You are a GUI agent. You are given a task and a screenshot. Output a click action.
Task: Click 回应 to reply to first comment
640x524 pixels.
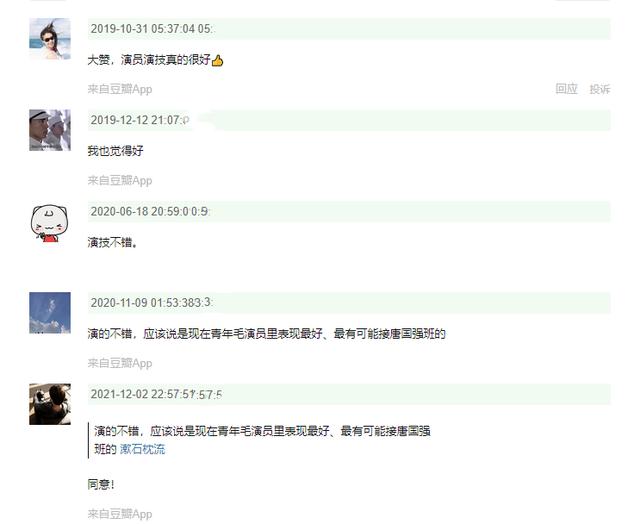pyautogui.click(x=566, y=89)
